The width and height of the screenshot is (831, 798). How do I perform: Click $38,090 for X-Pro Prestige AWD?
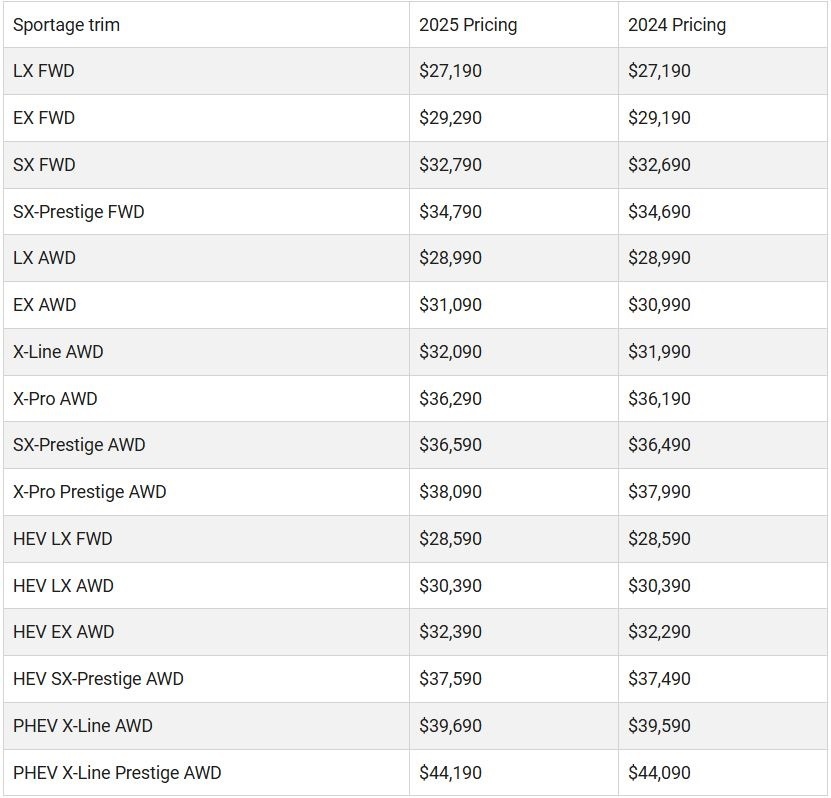click(450, 492)
